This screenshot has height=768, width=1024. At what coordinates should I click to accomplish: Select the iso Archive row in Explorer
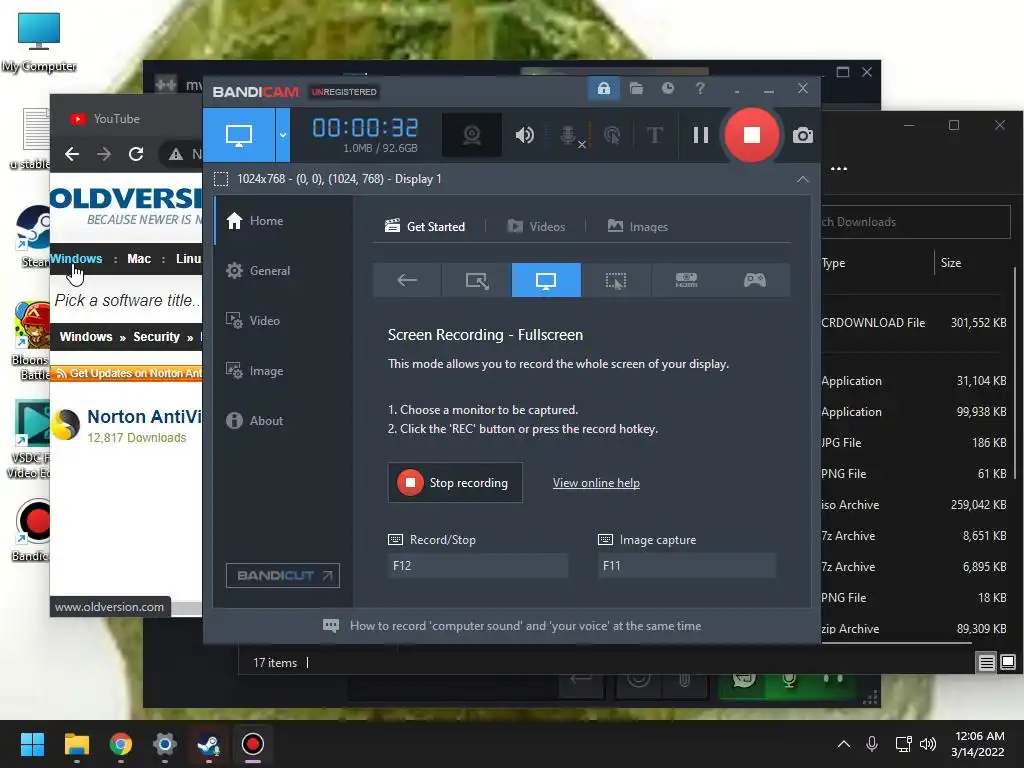pyautogui.click(x=916, y=505)
